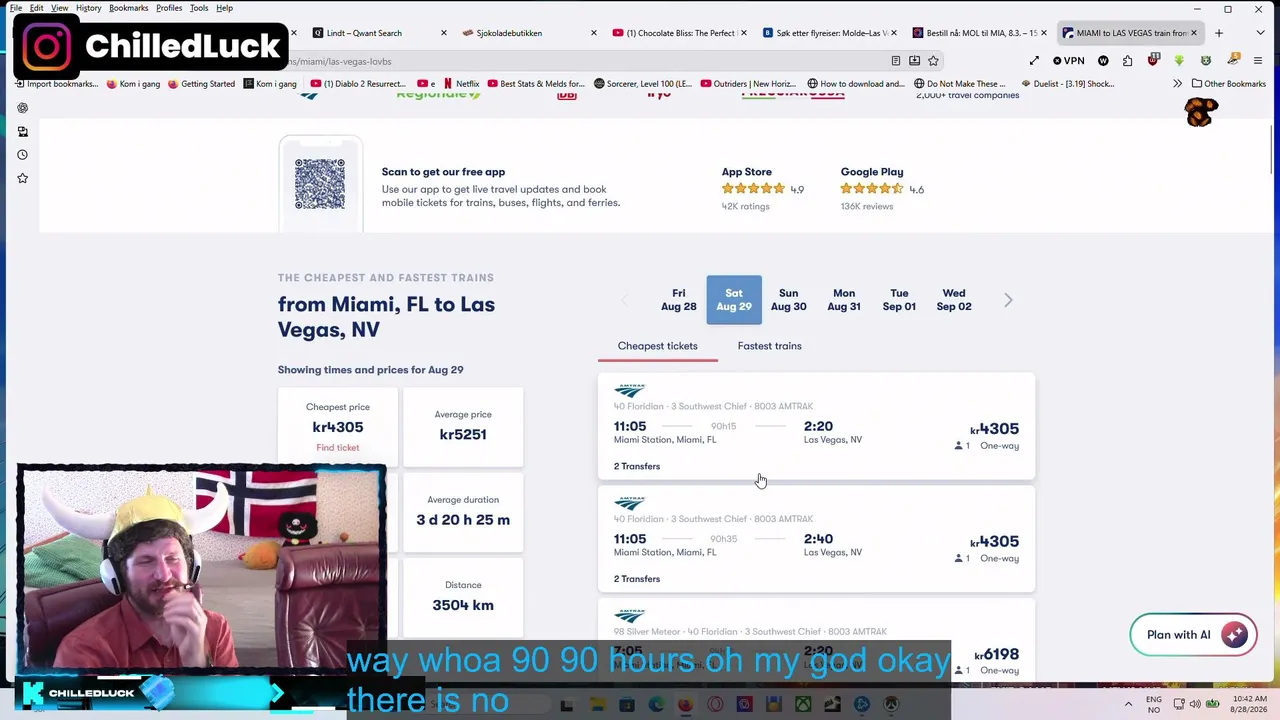The image size is (1280, 720).
Task: Click the 3504 km distance value
Action: [x=463, y=605]
